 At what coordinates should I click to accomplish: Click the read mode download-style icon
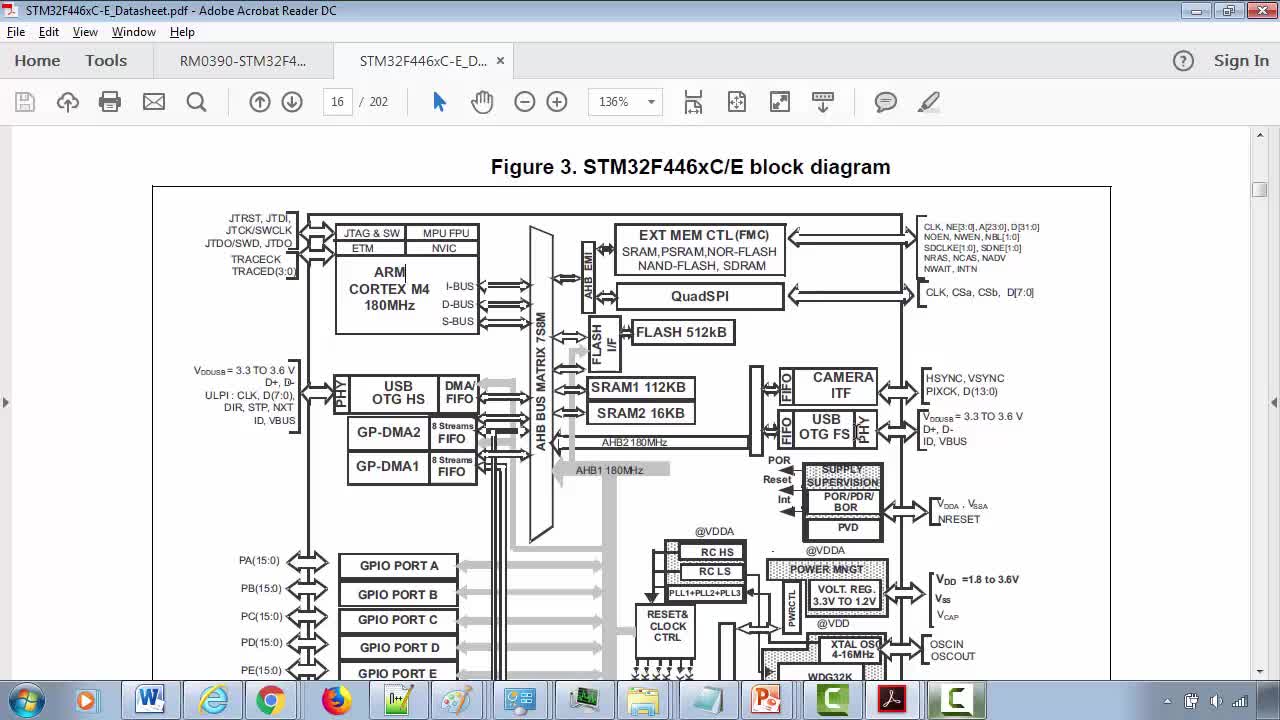click(x=823, y=102)
